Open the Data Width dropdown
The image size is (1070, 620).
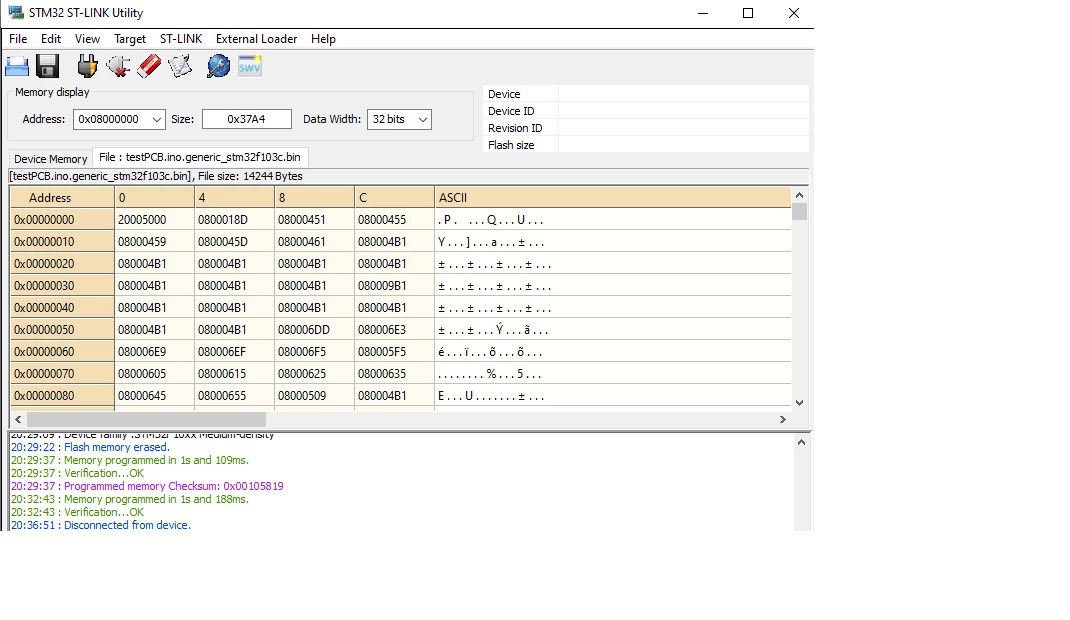(399, 119)
